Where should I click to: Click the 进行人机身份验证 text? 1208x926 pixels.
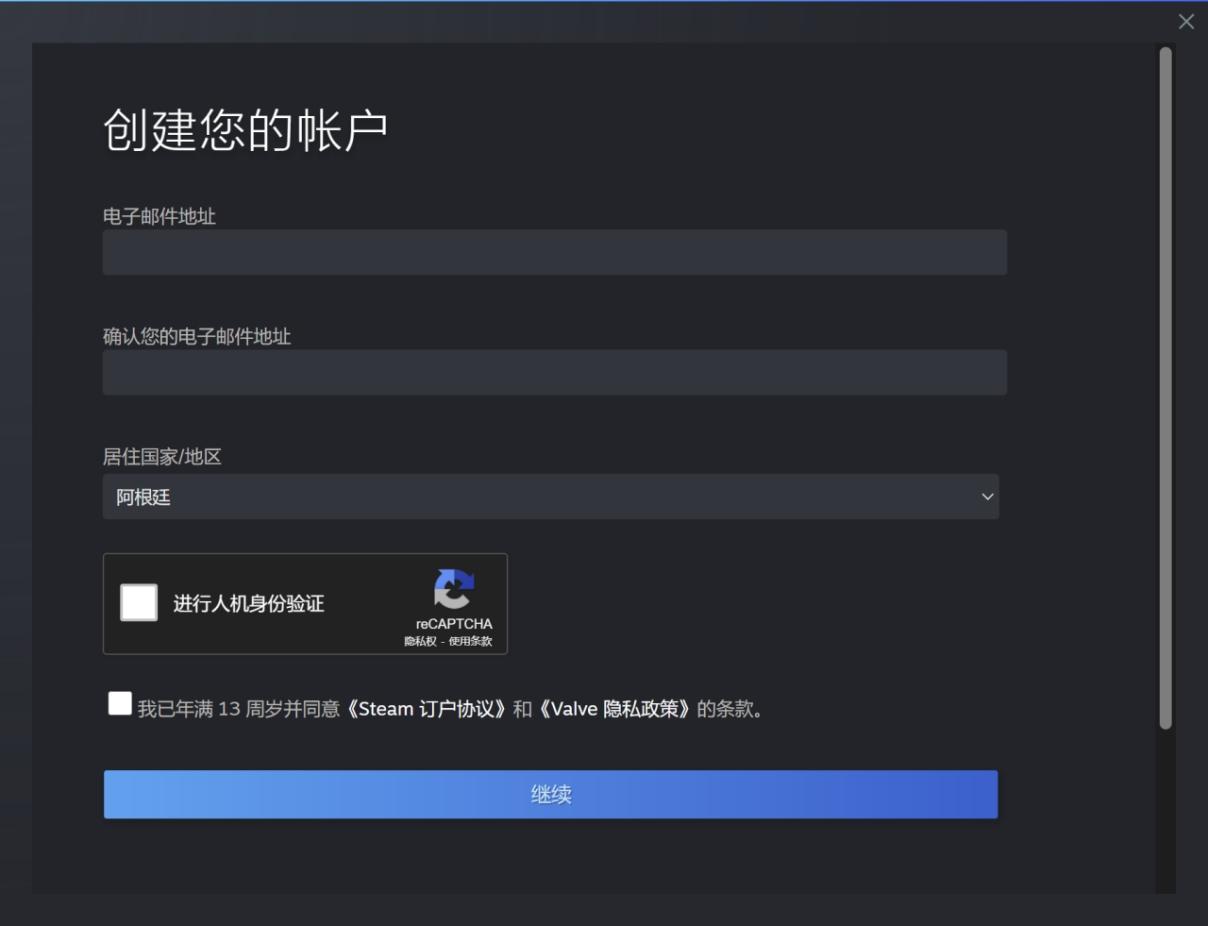click(x=249, y=604)
